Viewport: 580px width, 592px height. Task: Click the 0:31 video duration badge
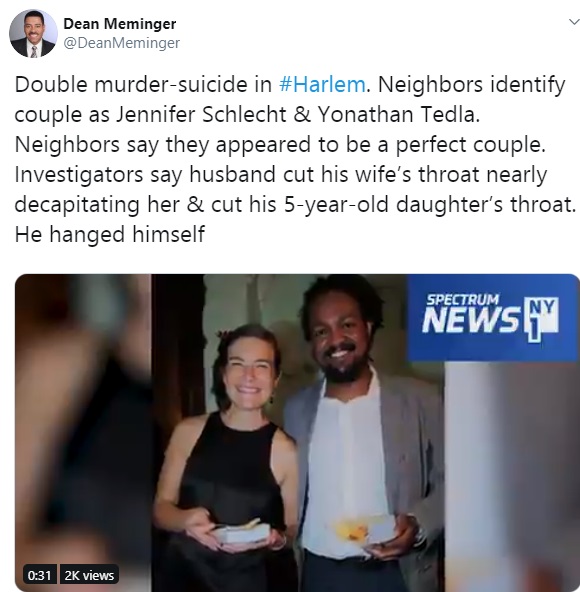pos(39,575)
